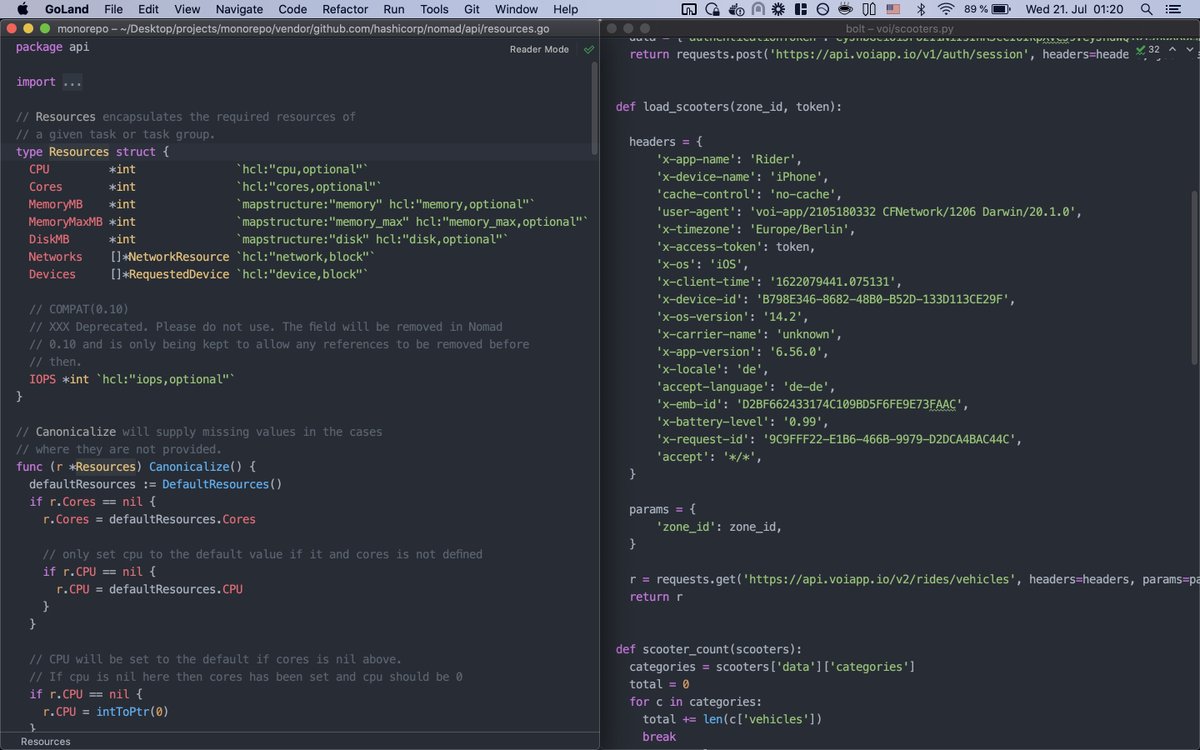
Task: Click the 89 % battery percentage text
Action: point(976,9)
